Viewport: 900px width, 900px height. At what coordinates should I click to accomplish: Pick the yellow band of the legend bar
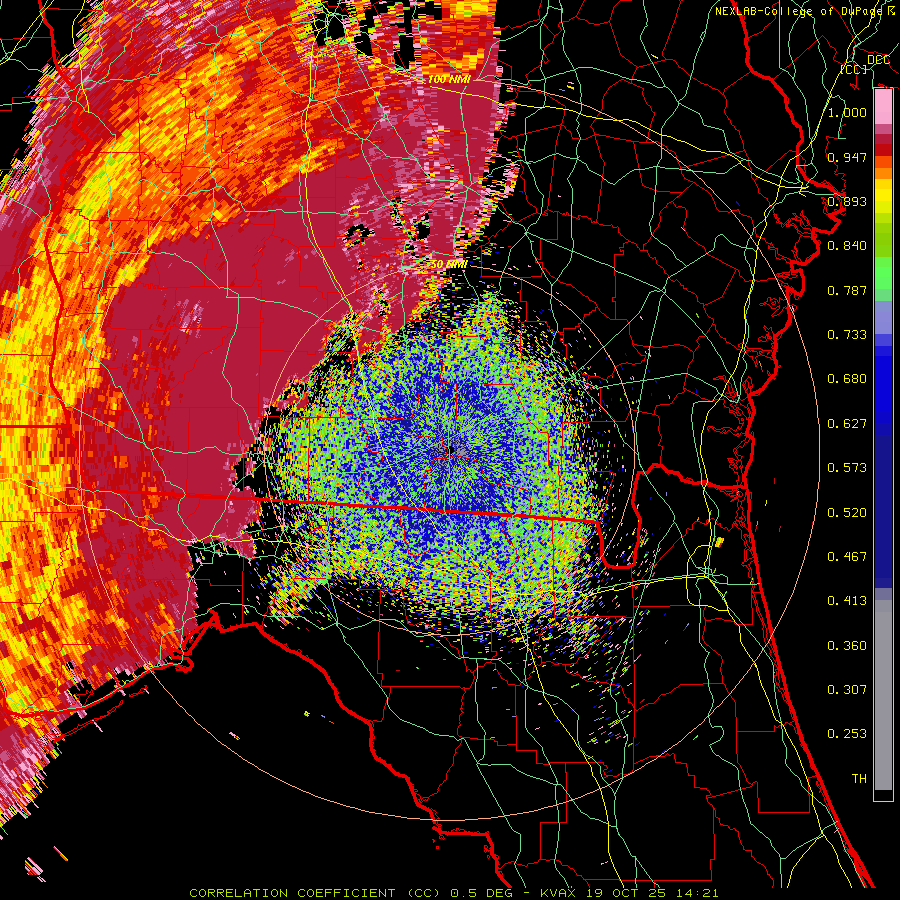pos(883,197)
